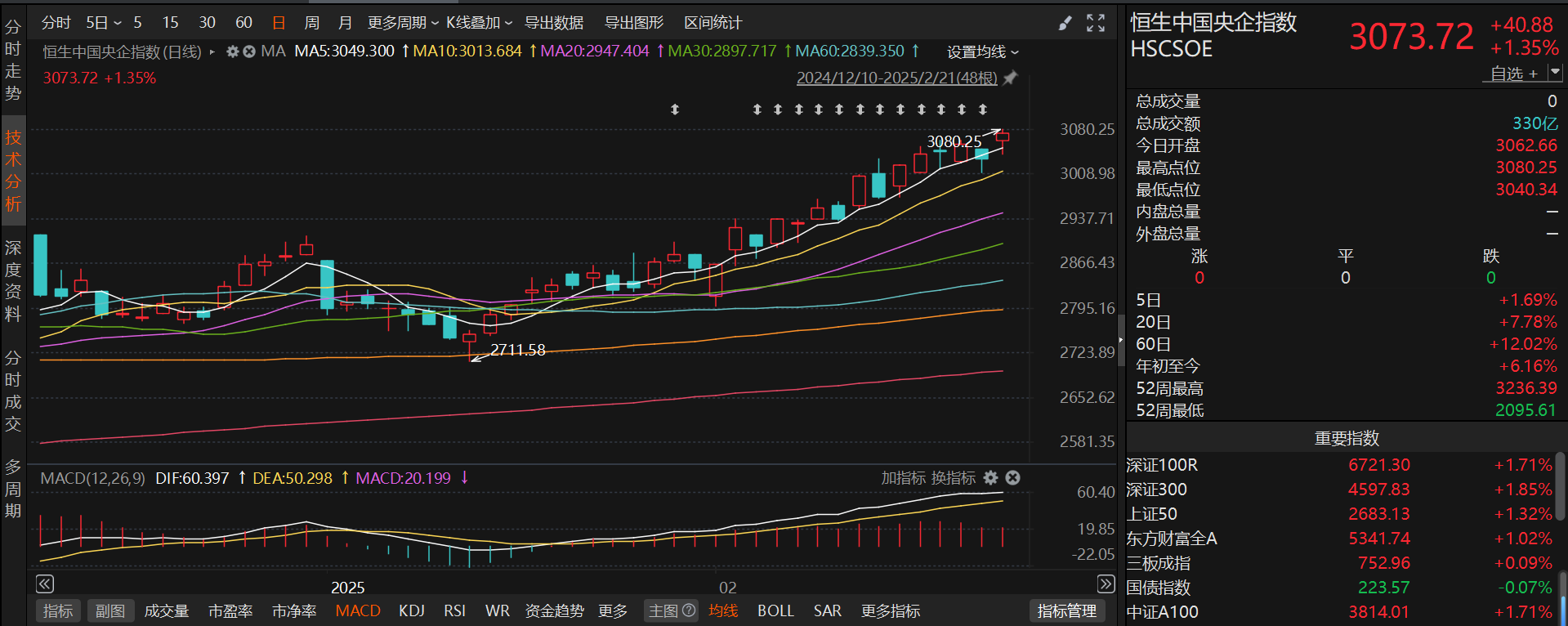Image resolution: width=1568 pixels, height=626 pixels.
Task: Open the 分时走势 sidebar tab
Action: pos(13,60)
